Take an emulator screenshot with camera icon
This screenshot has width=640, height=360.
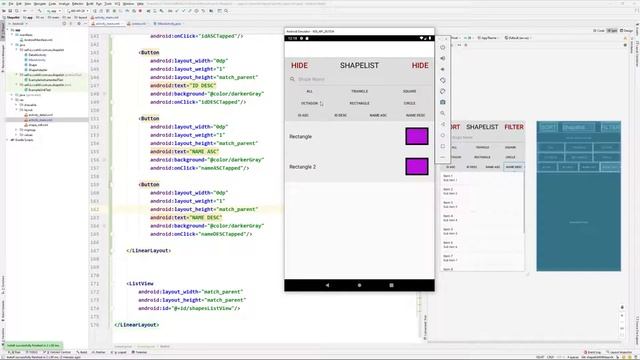point(442,102)
